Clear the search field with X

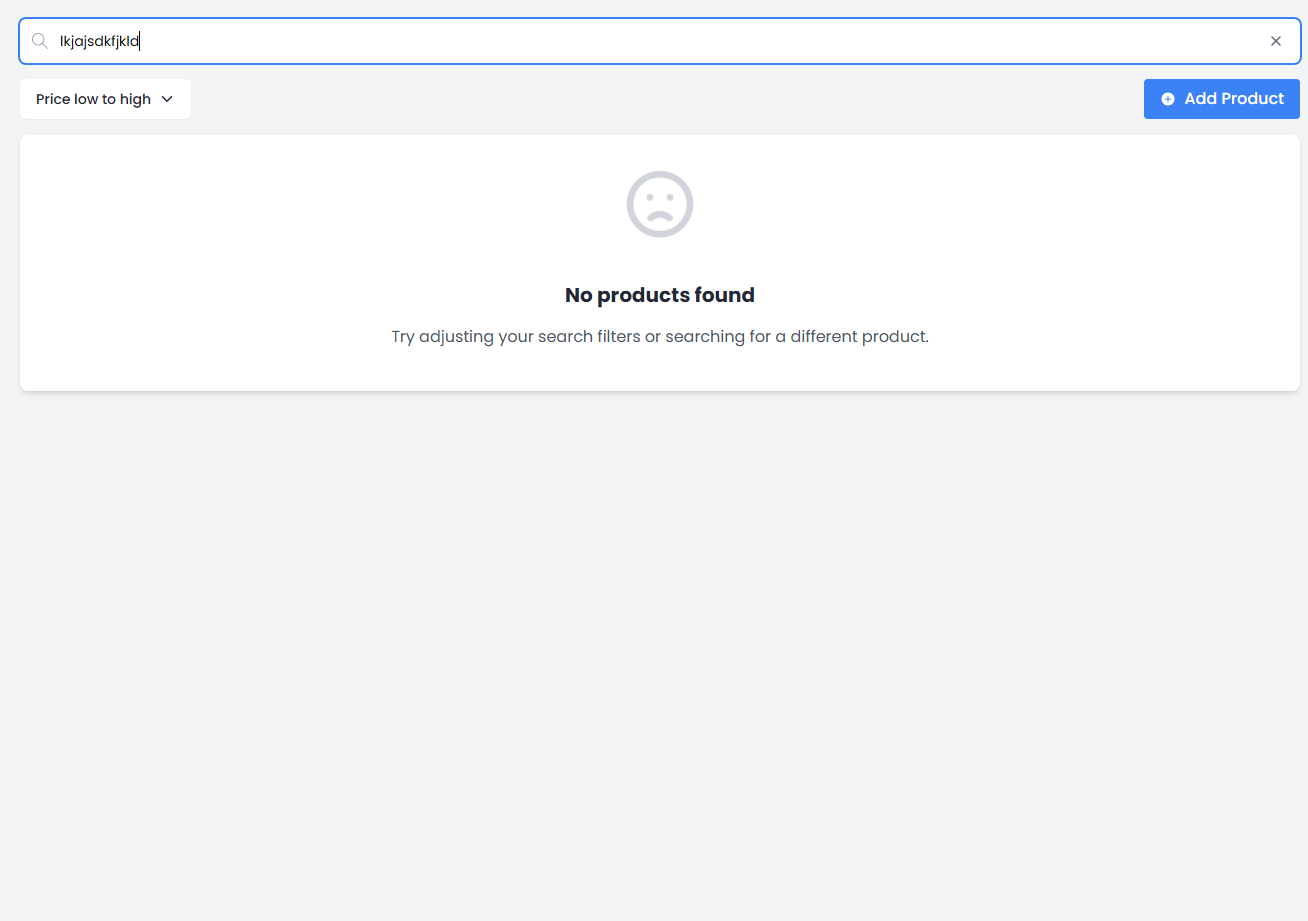point(1276,41)
